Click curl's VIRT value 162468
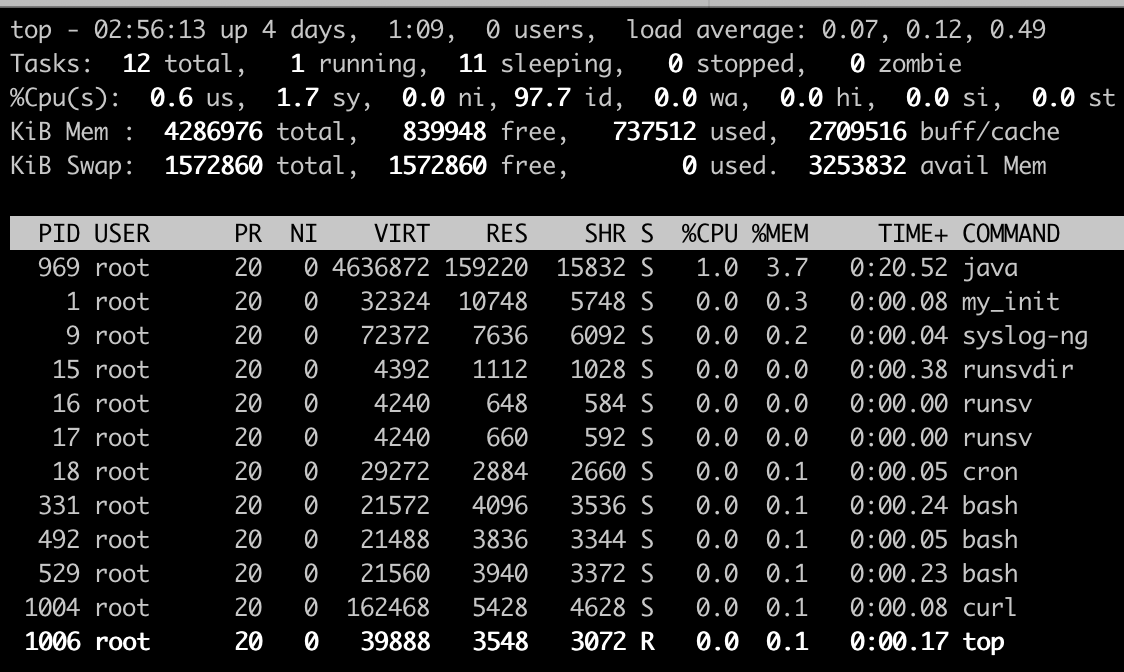1124x672 pixels. point(388,608)
